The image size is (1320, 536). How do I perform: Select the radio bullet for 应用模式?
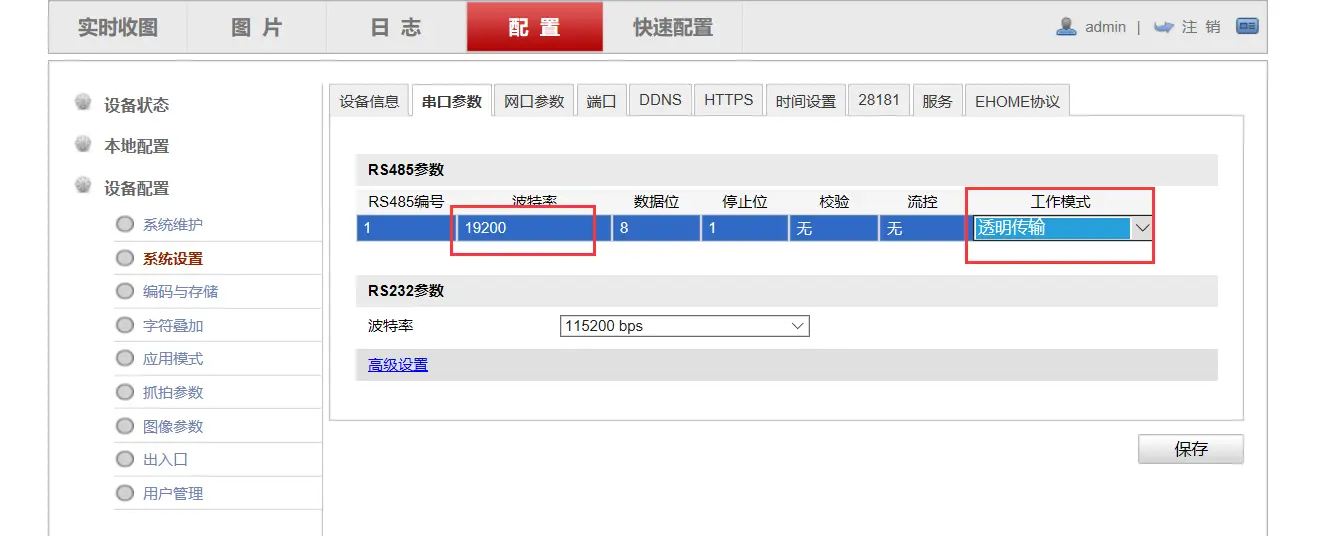click(125, 358)
